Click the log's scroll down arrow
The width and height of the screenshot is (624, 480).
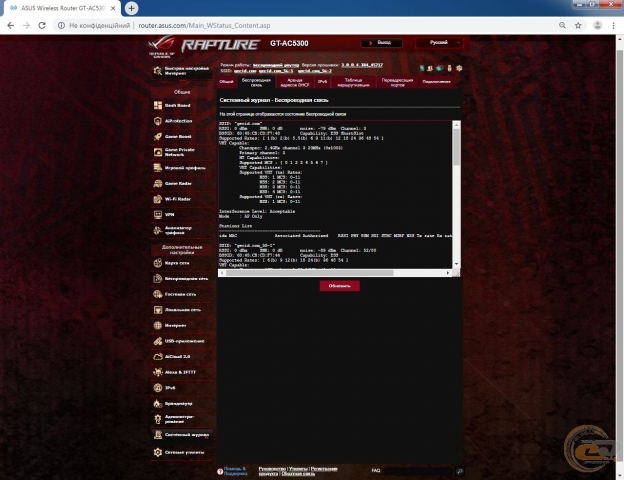(x=456, y=264)
